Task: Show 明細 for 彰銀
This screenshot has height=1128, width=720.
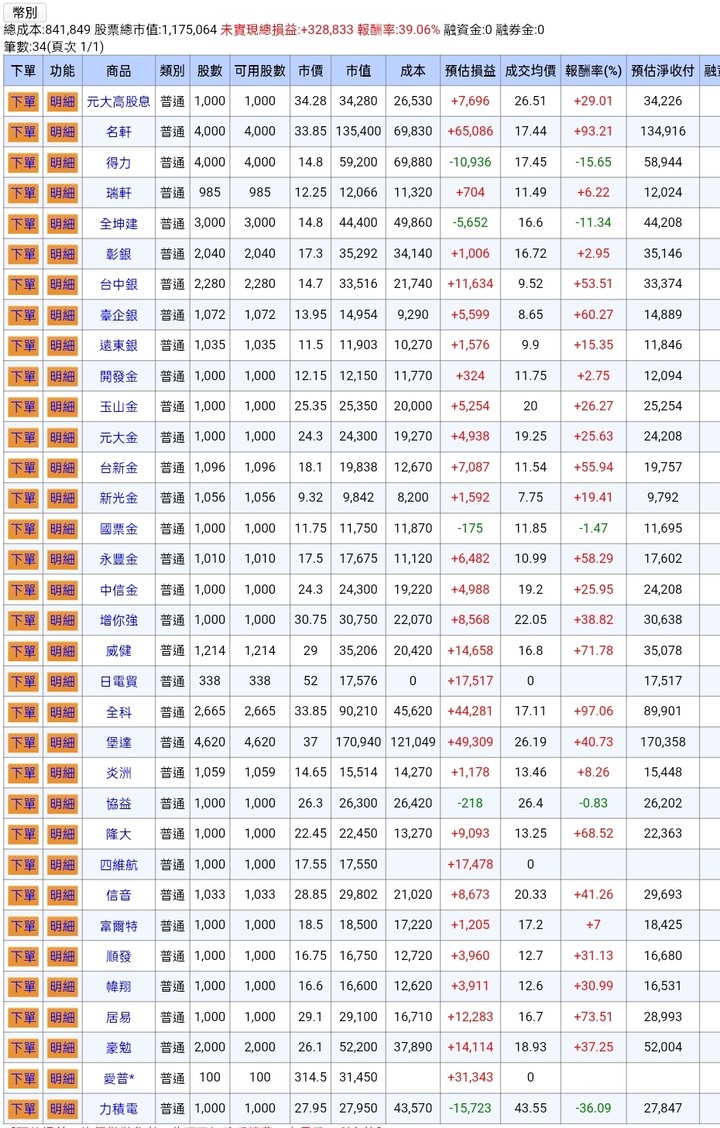Action: pos(63,254)
